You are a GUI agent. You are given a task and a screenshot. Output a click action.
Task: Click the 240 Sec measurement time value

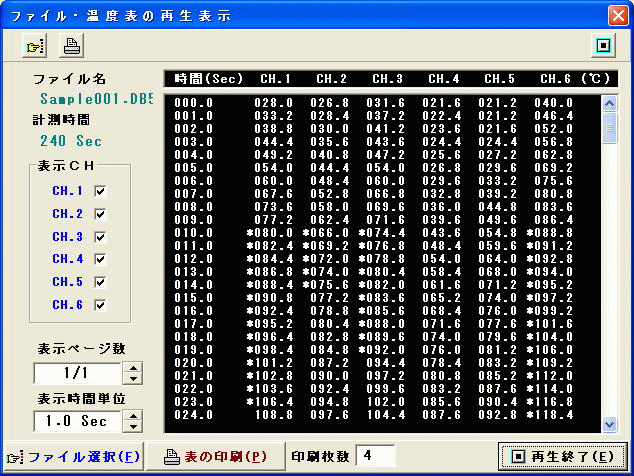point(71,141)
